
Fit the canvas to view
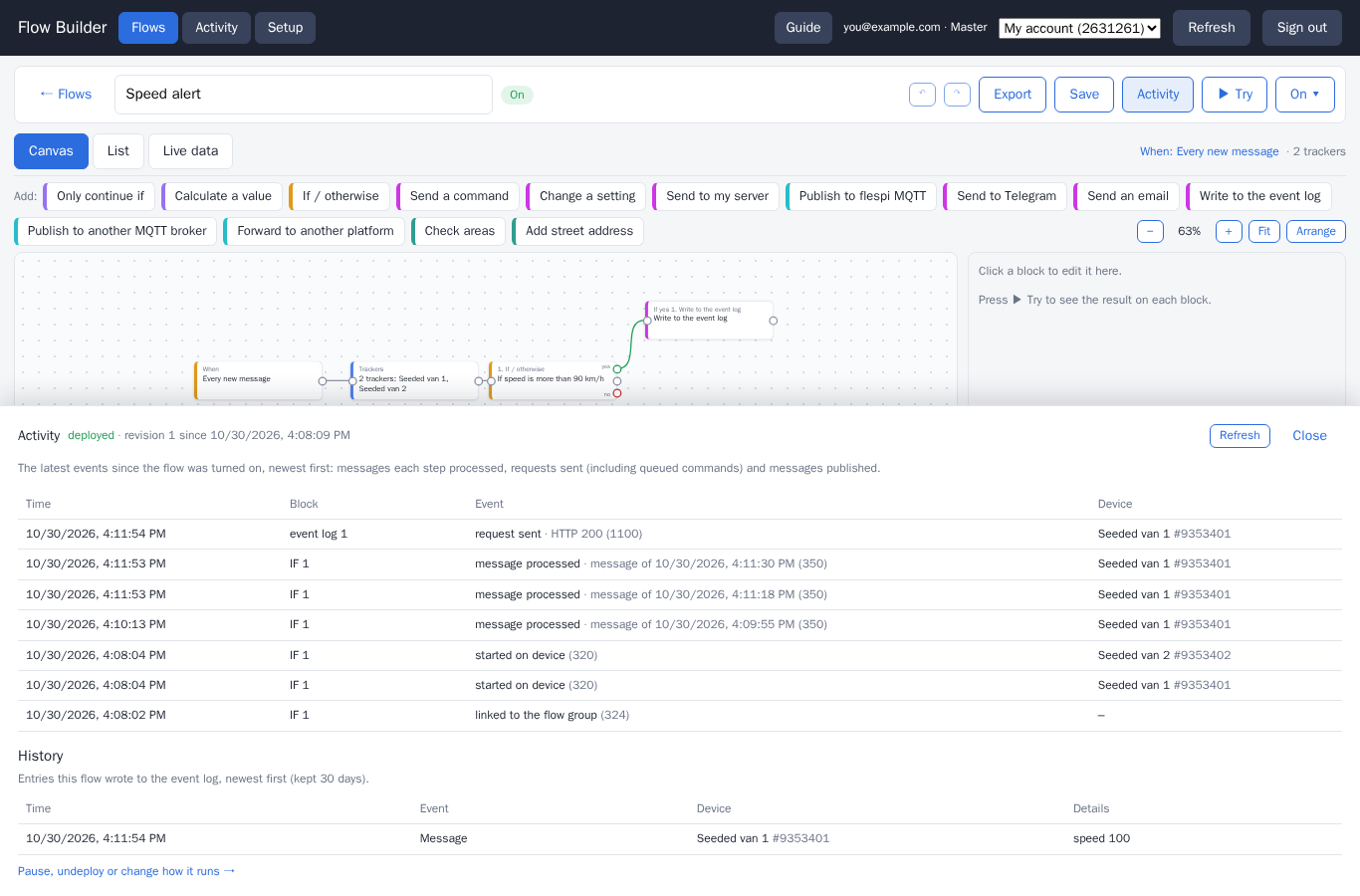[x=1264, y=231]
